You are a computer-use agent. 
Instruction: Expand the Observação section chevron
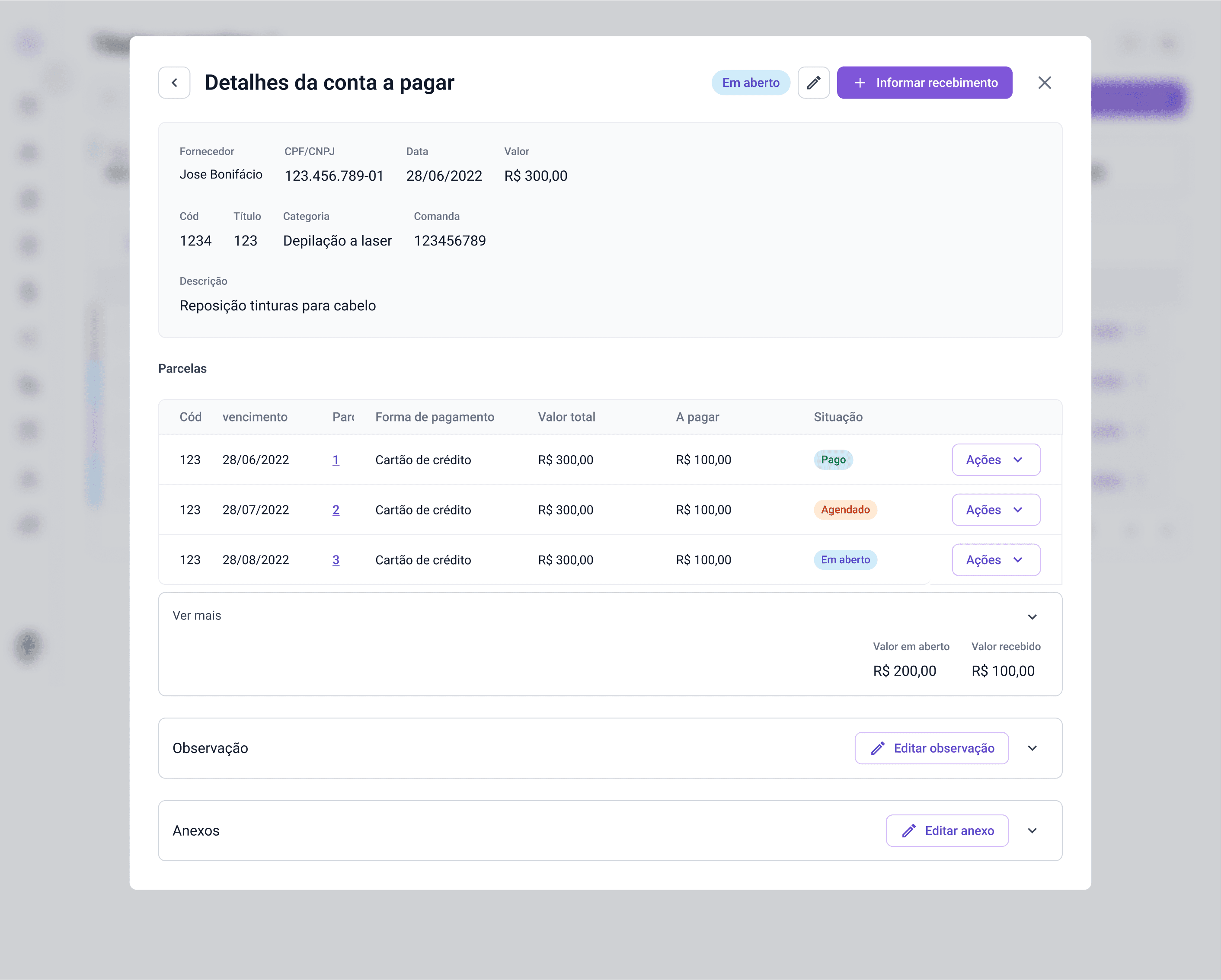(1032, 748)
